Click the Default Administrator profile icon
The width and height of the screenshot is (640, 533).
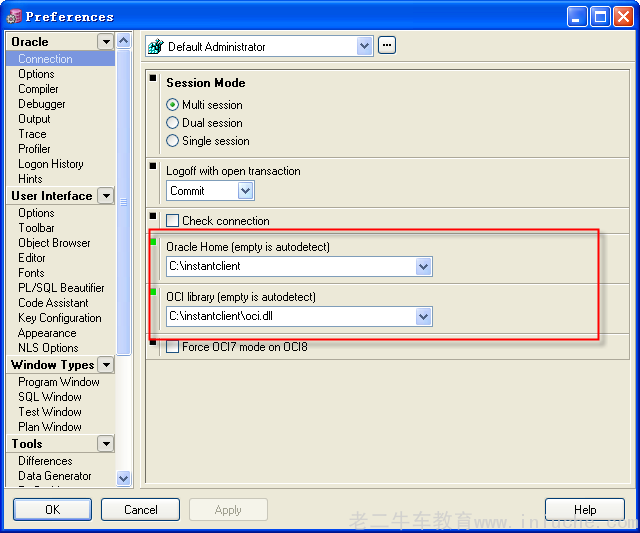(156, 47)
